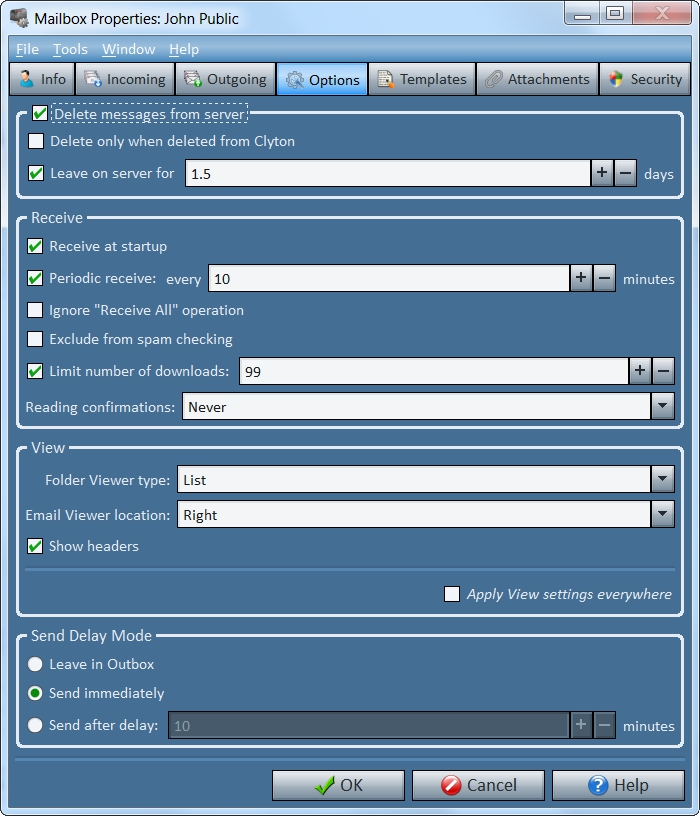700x816 pixels.
Task: Toggle Receive at startup checkbox
Action: 35,246
